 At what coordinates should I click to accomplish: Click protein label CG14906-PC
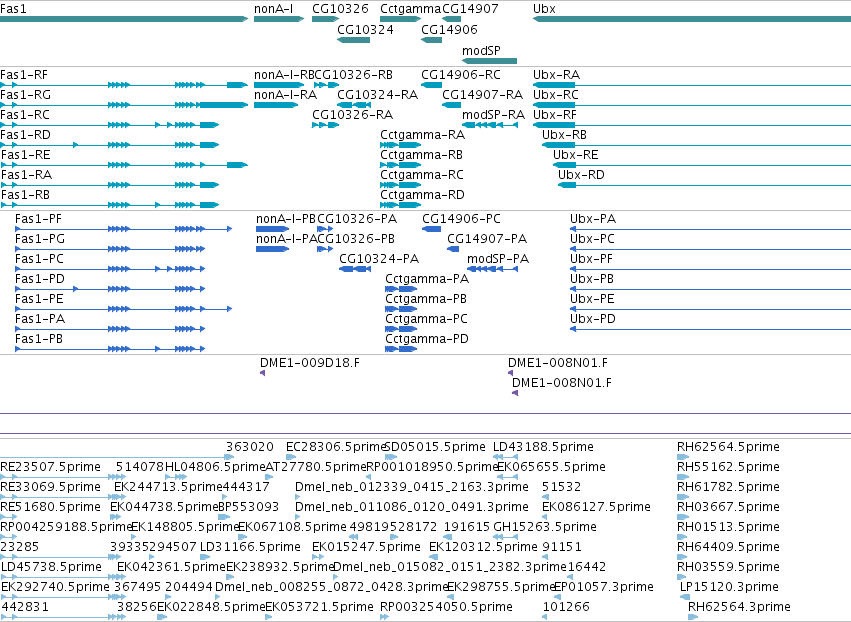point(461,219)
